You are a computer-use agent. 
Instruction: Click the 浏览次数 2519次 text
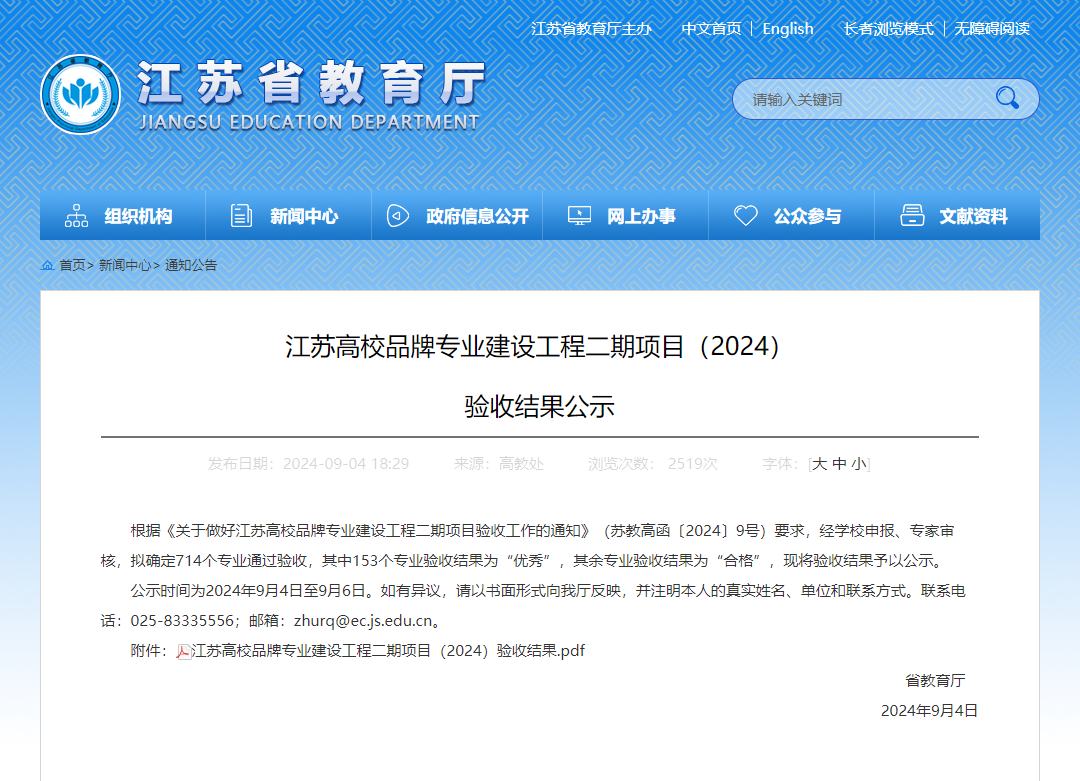click(653, 464)
